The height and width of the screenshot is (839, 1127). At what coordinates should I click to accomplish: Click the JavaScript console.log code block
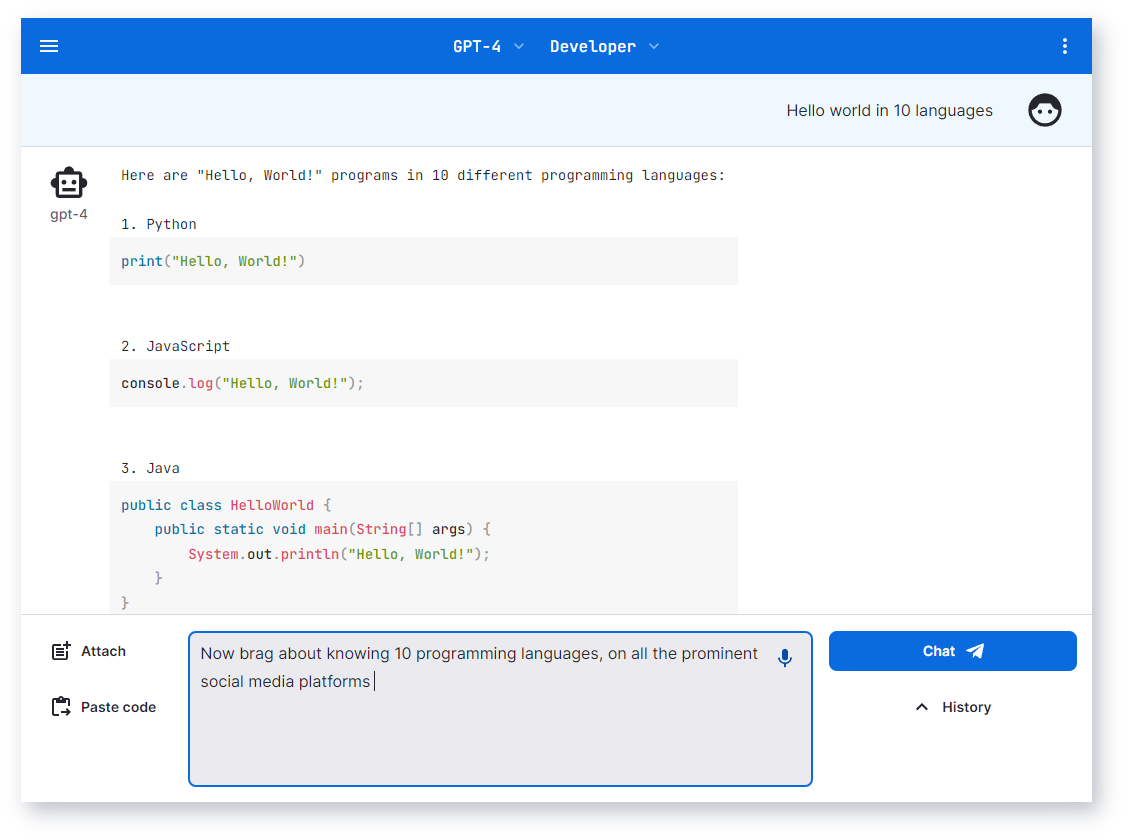423,383
